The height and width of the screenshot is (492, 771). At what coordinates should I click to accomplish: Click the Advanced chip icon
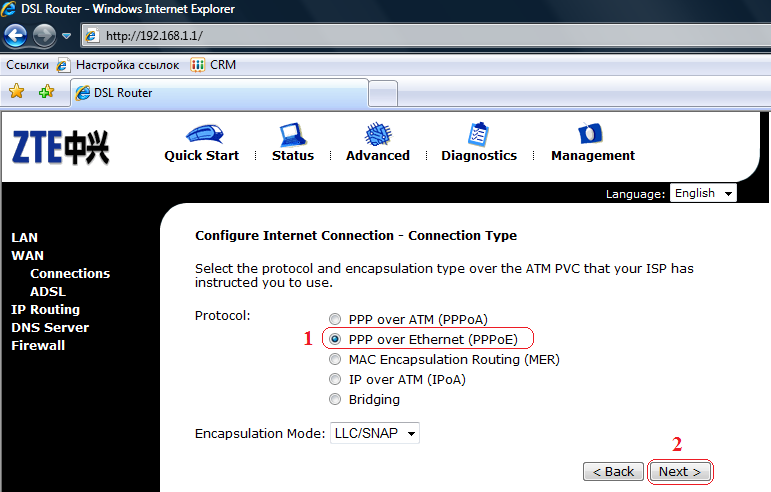(377, 134)
